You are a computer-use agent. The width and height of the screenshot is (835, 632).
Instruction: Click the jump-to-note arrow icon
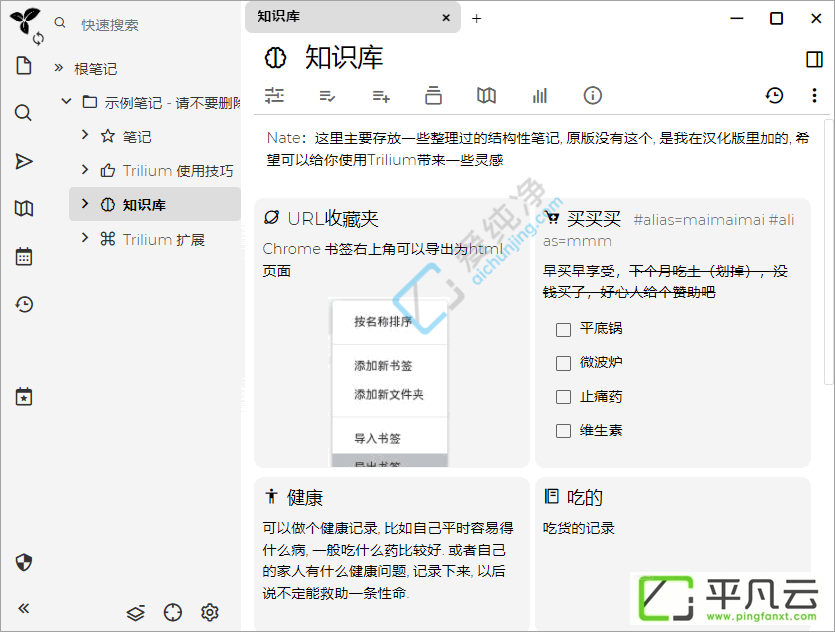coord(24,161)
